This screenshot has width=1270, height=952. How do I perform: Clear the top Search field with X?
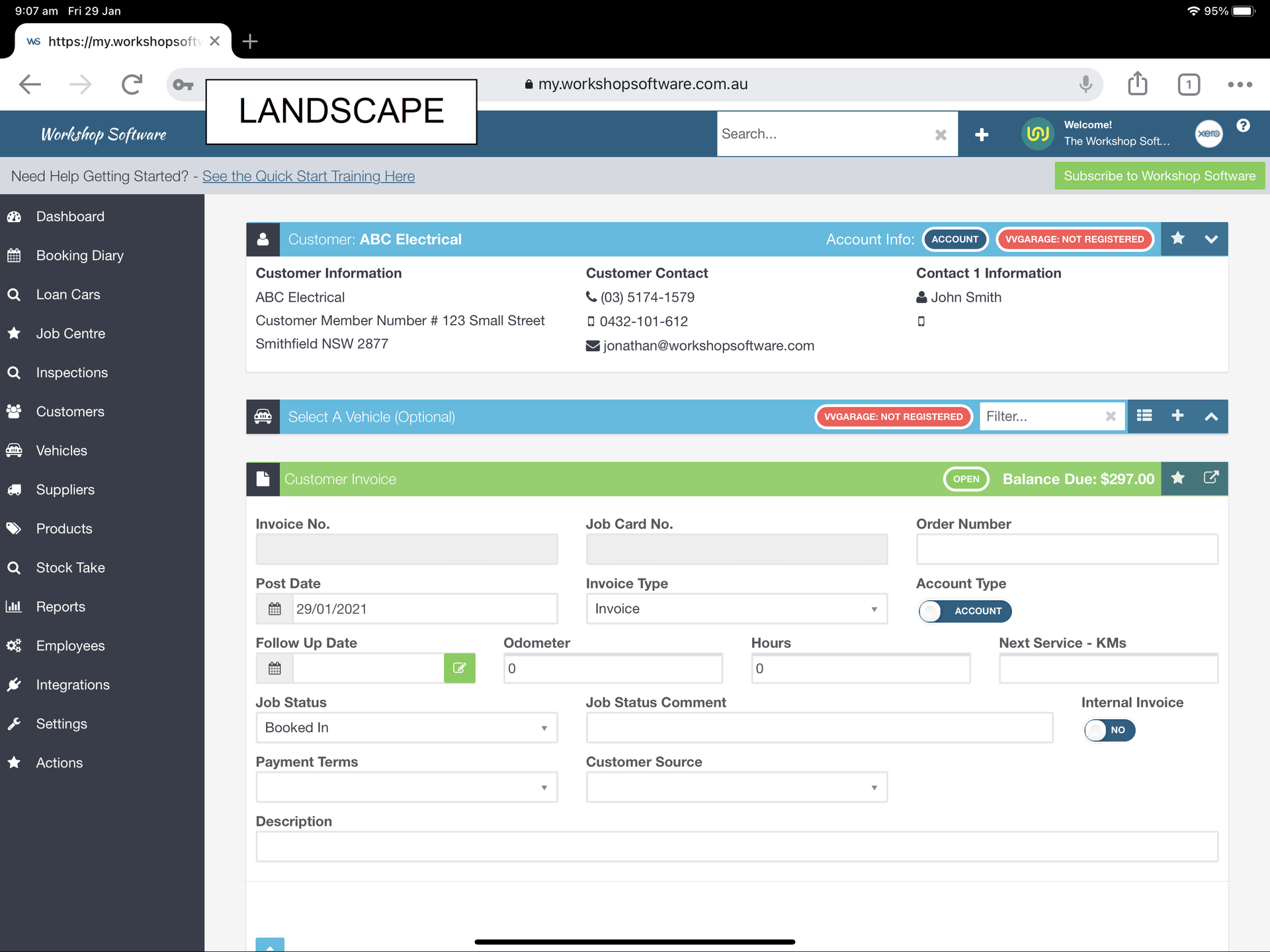tap(941, 135)
